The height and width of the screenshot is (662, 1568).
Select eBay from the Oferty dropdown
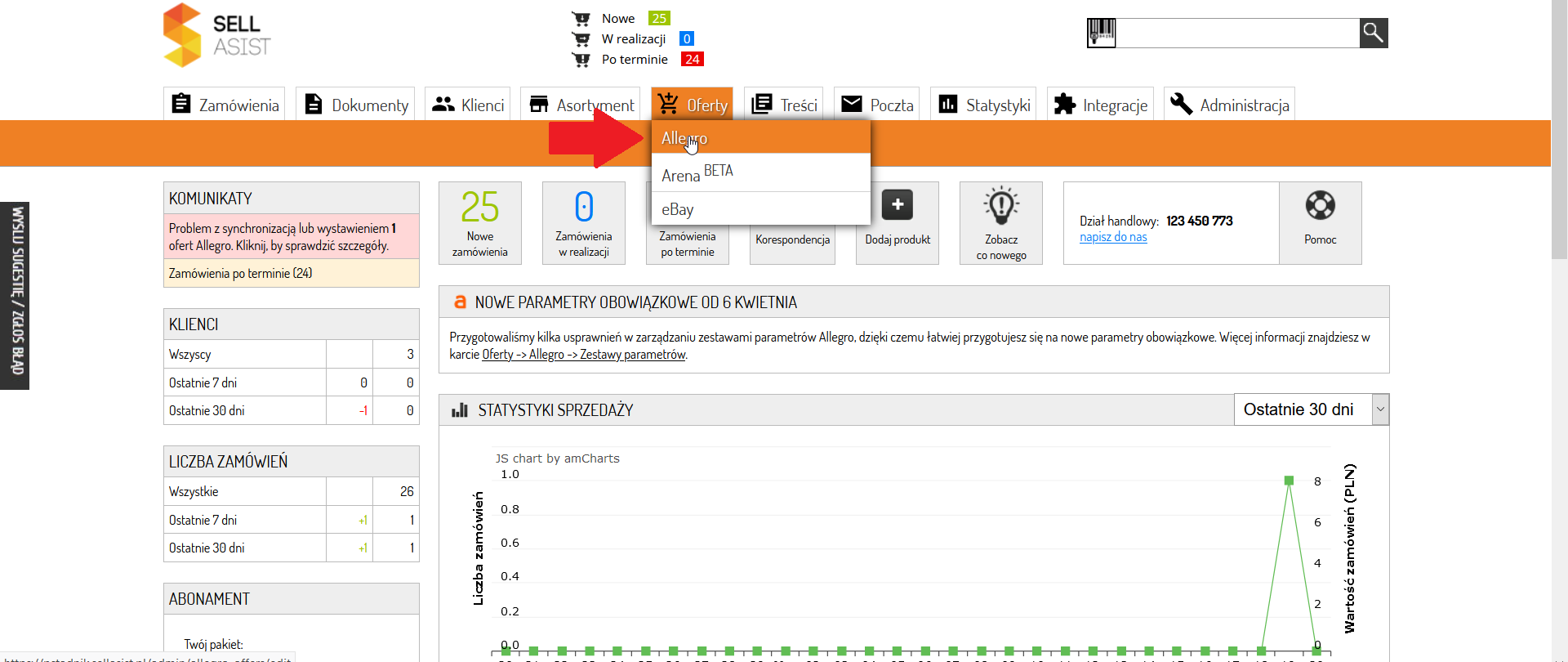click(x=761, y=209)
